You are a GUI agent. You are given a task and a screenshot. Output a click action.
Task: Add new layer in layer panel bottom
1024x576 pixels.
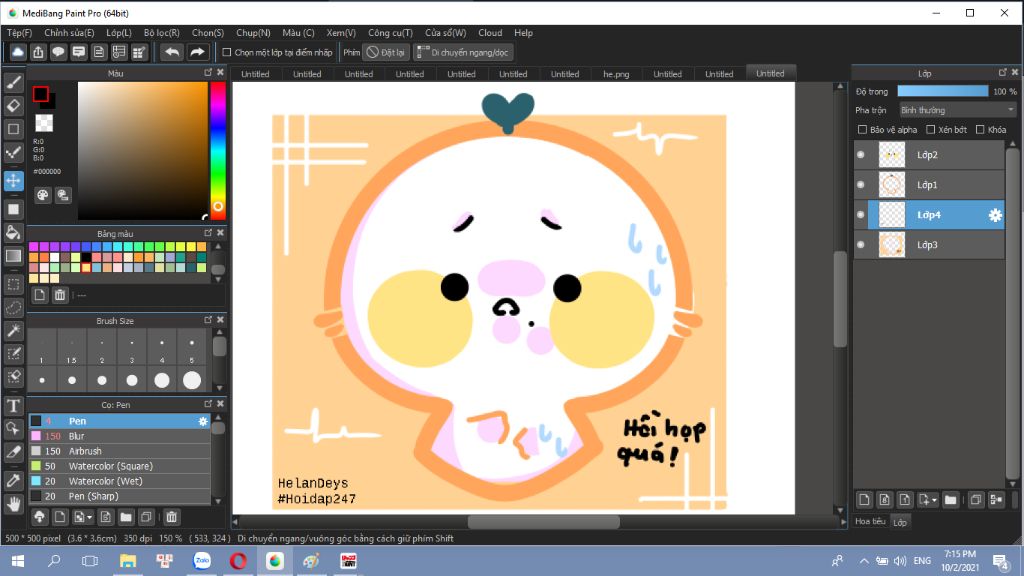coord(864,500)
